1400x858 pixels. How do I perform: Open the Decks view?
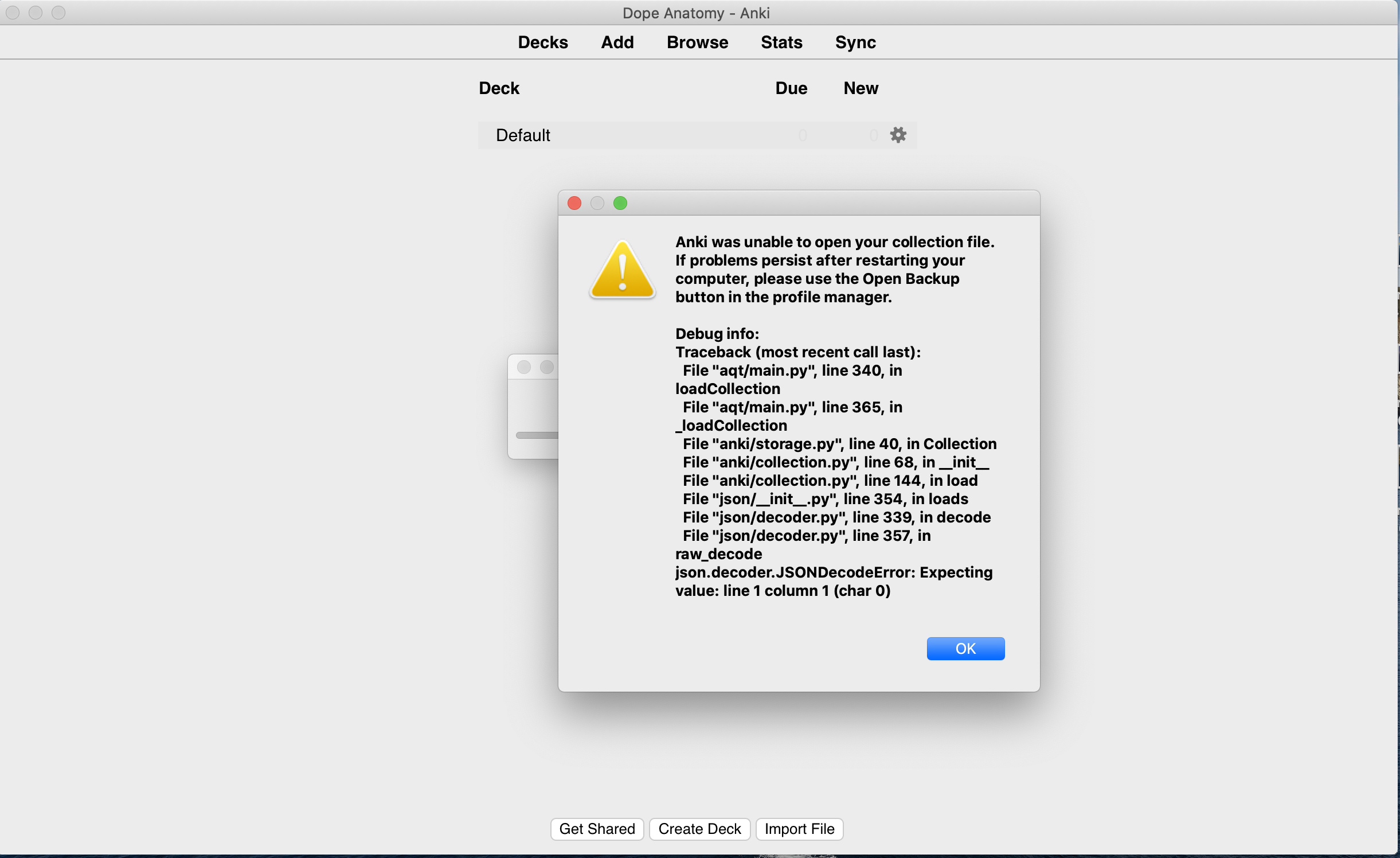click(x=543, y=42)
